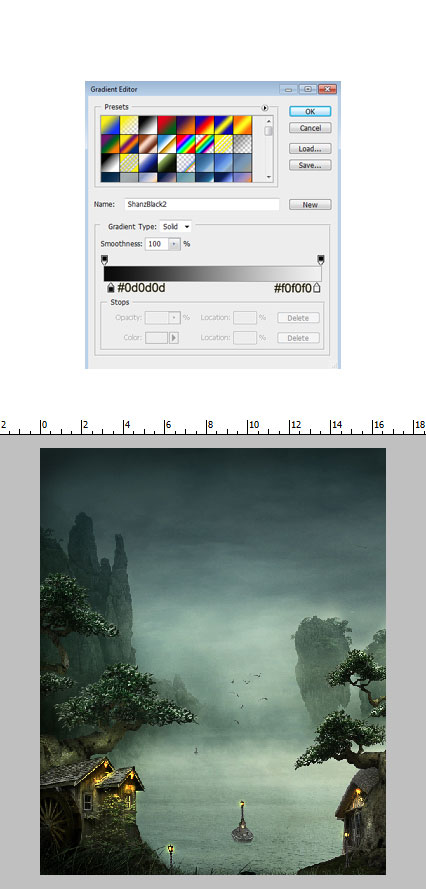Click the presets scrollbar down arrow
426x889 pixels.
(x=269, y=177)
